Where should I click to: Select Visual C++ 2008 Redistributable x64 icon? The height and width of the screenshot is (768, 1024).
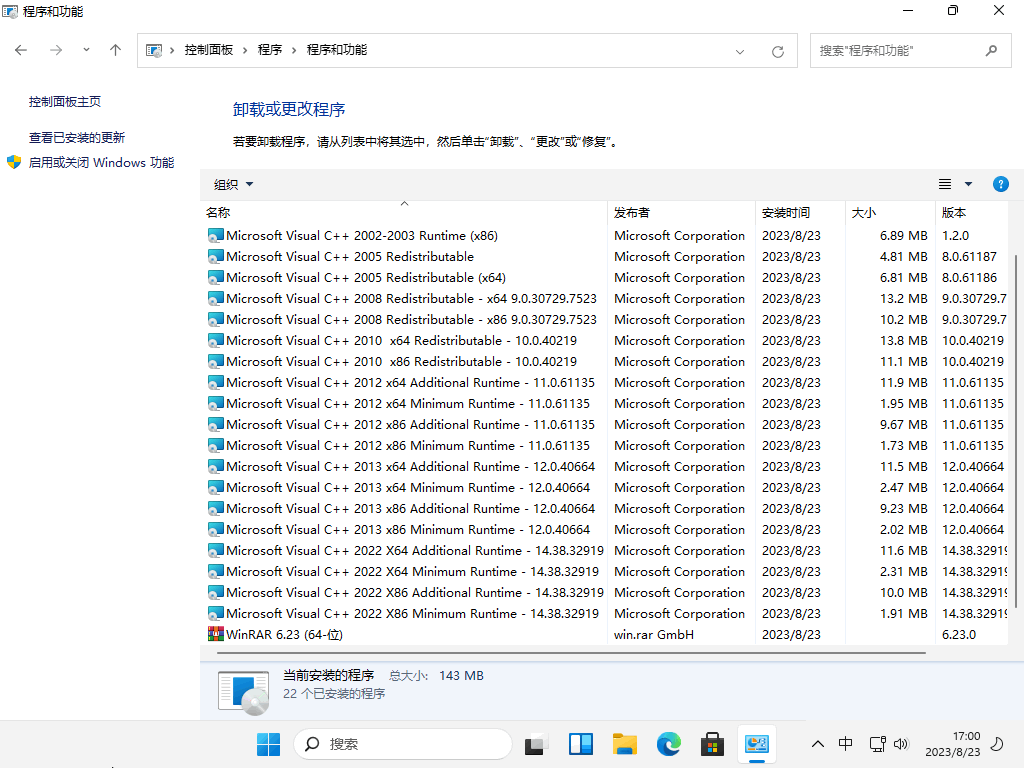click(x=216, y=298)
